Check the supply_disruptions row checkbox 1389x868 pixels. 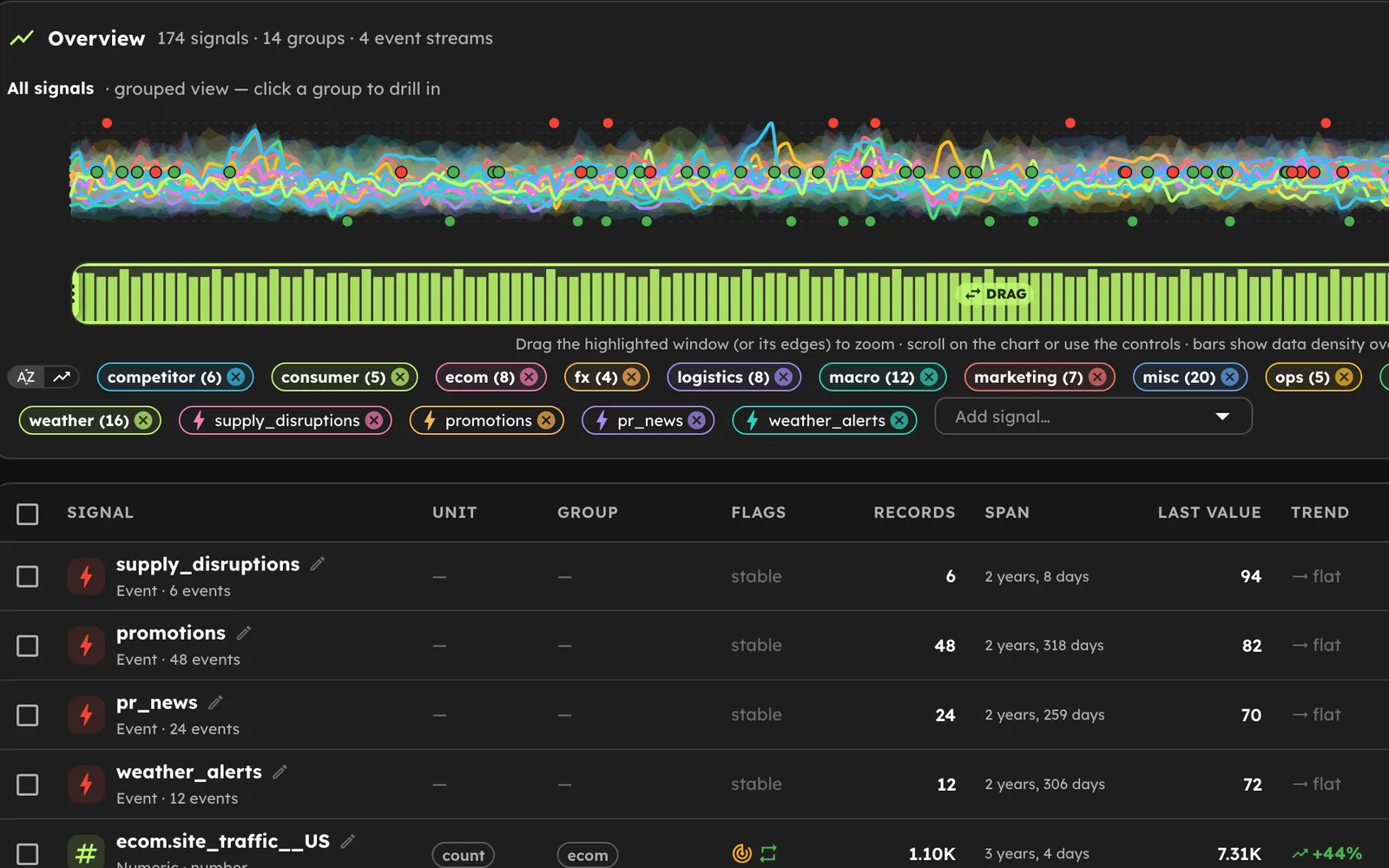pos(28,576)
